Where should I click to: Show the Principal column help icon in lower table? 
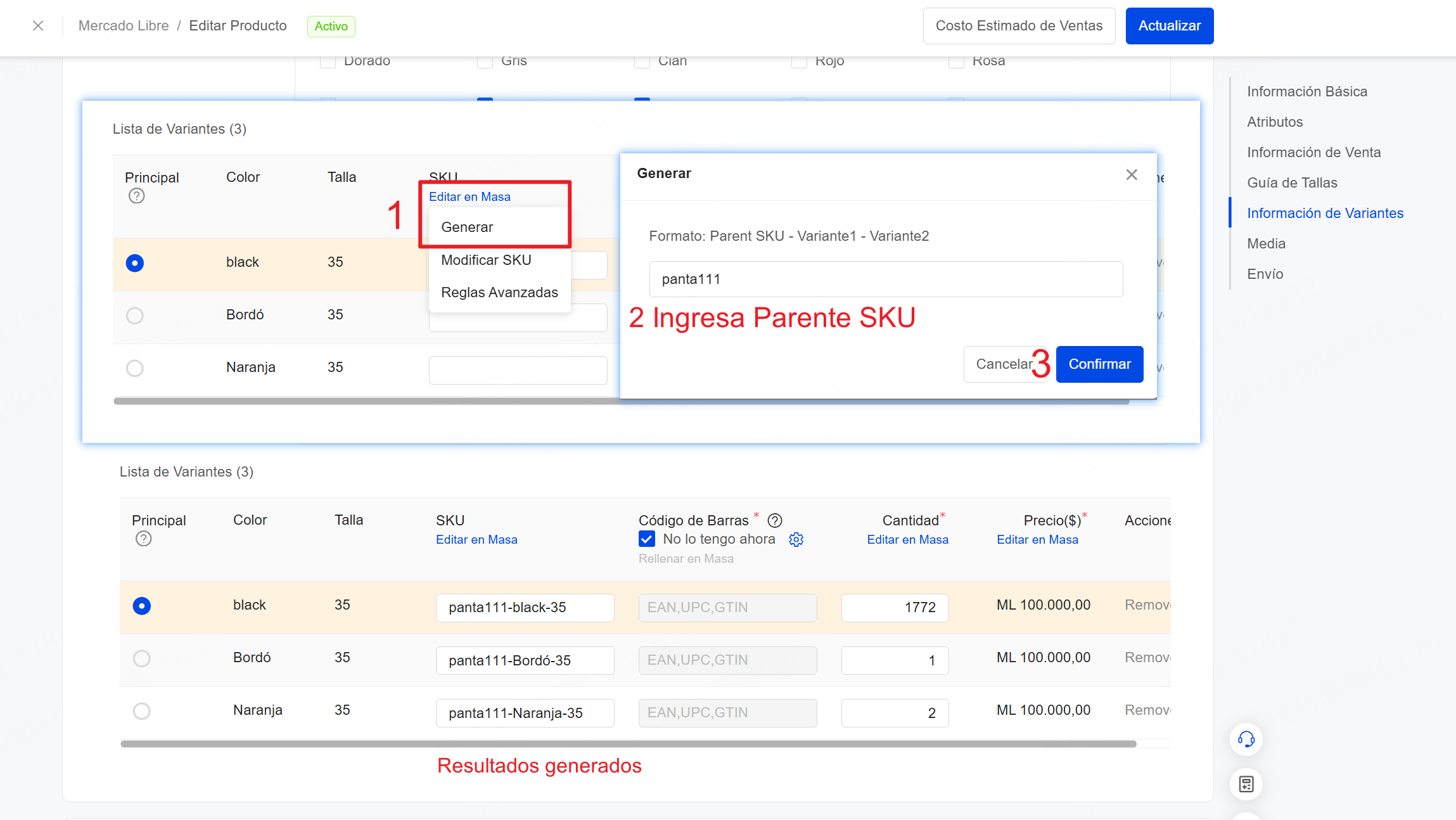144,539
